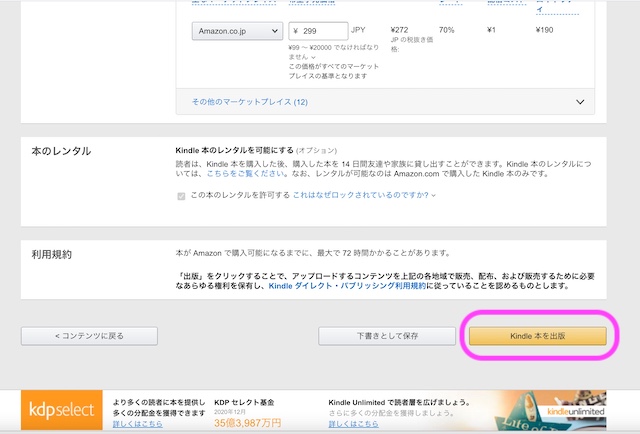Click the 70% royalty rate value
The height and width of the screenshot is (434, 640).
pos(447,31)
